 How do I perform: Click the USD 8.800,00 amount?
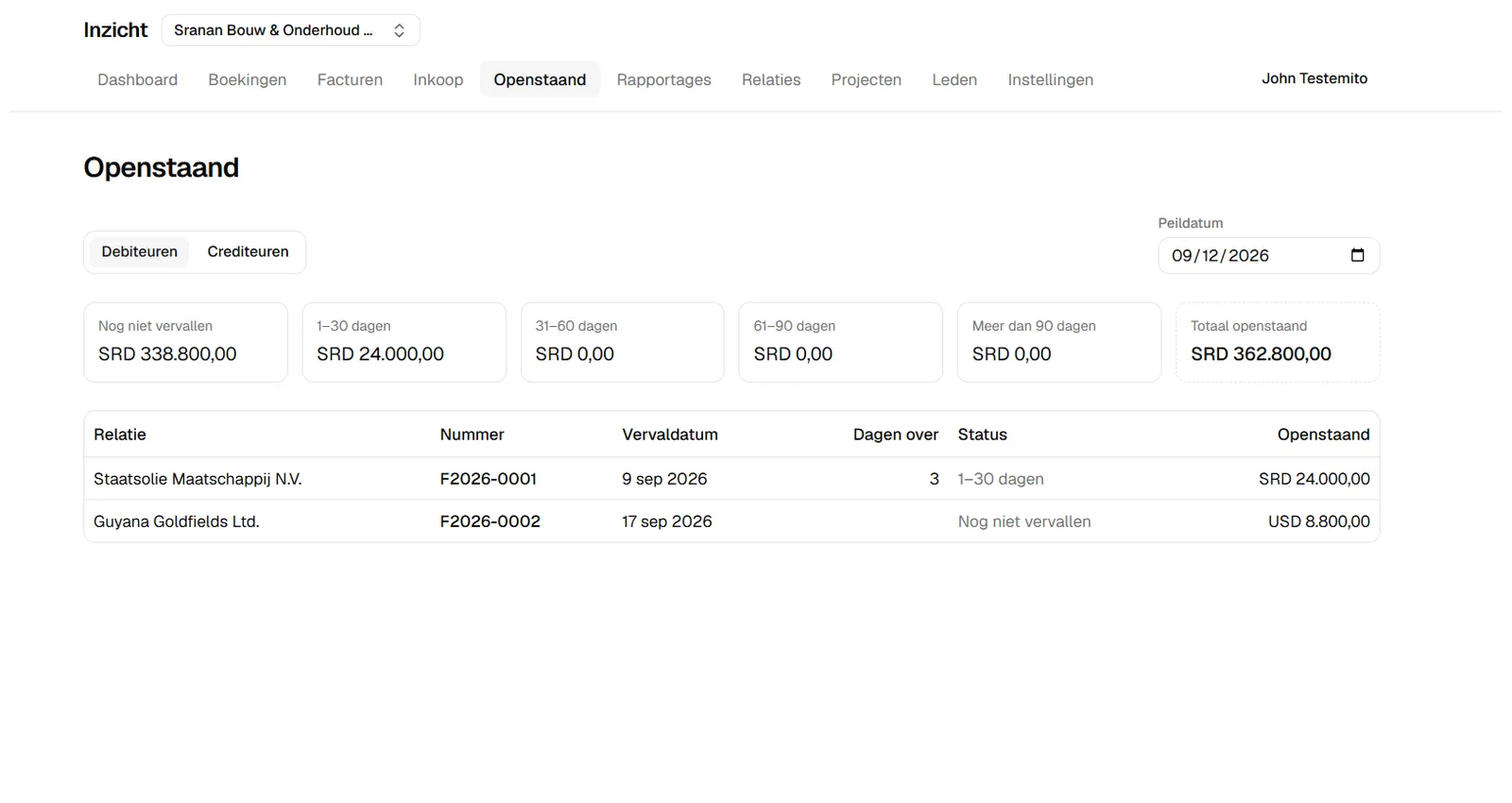point(1319,521)
